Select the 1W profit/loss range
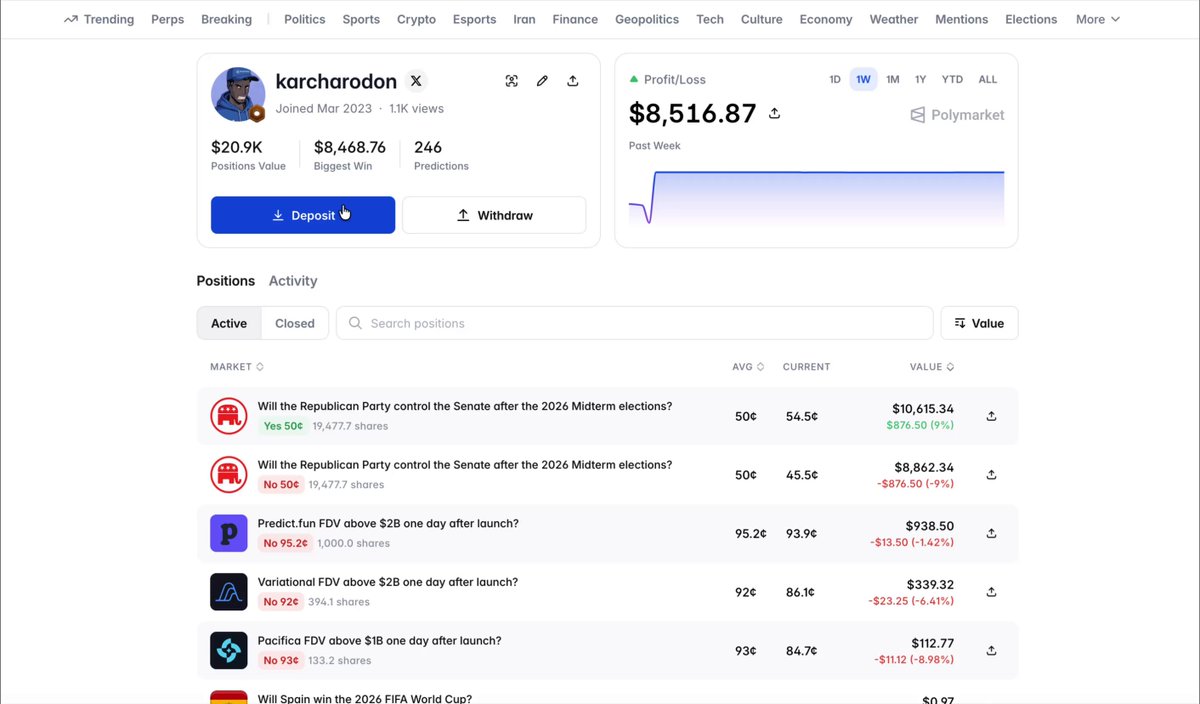Screen dimensions: 1200x704 (x=863, y=79)
